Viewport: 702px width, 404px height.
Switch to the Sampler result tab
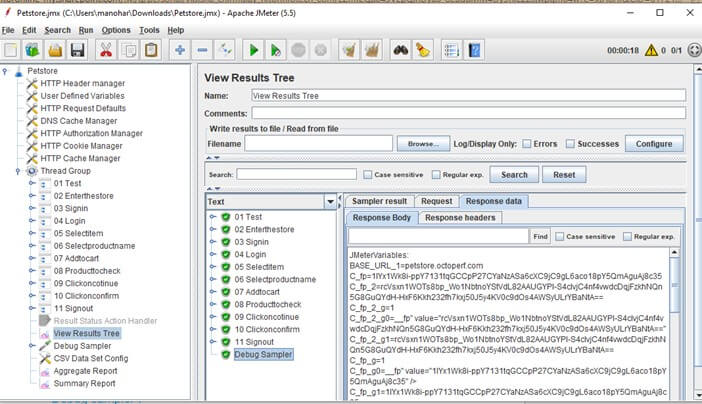click(x=379, y=202)
